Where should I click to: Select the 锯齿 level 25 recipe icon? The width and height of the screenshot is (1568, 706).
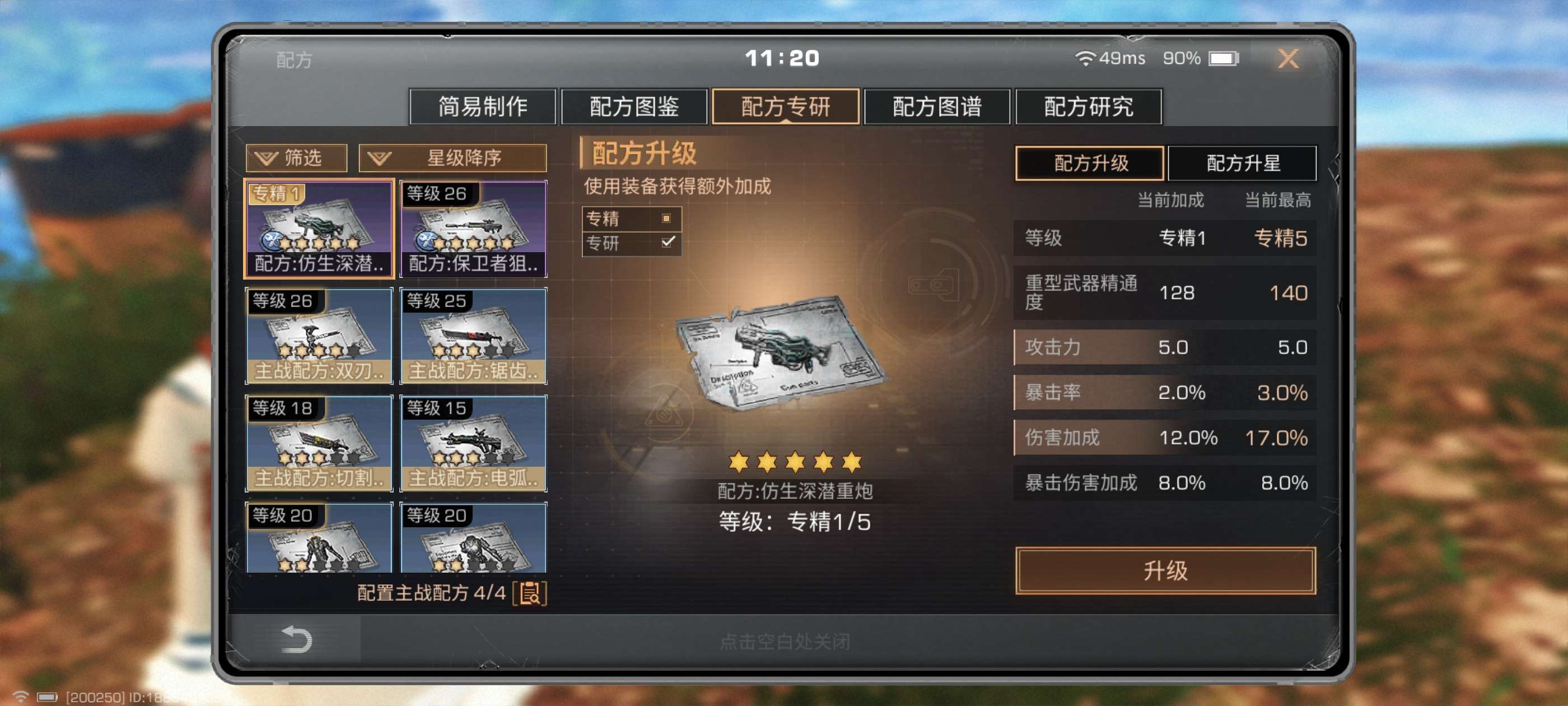pyautogui.click(x=474, y=336)
